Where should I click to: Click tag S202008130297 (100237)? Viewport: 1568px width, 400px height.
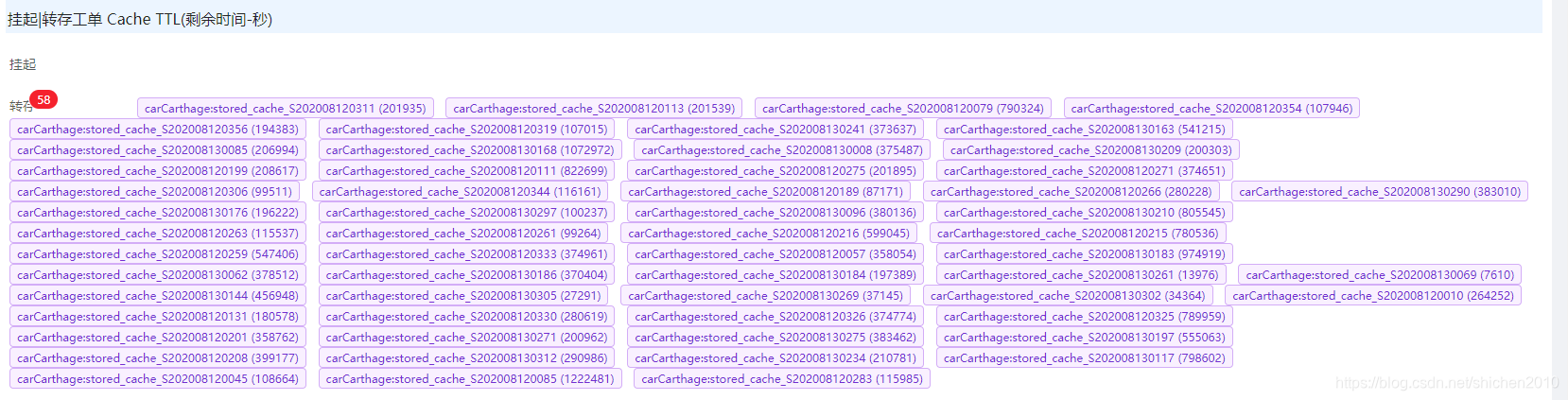pyautogui.click(x=467, y=213)
